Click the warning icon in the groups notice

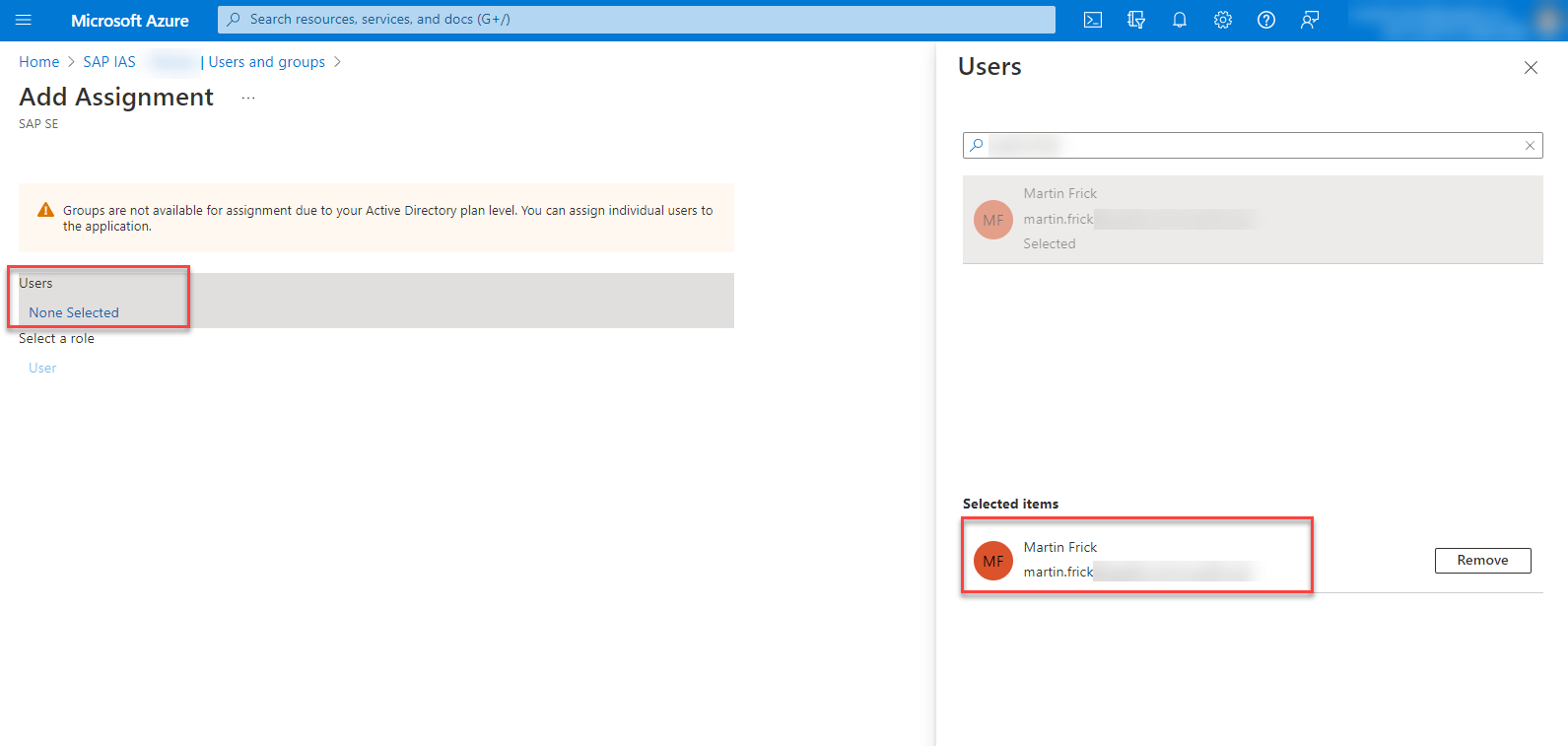pyautogui.click(x=45, y=210)
